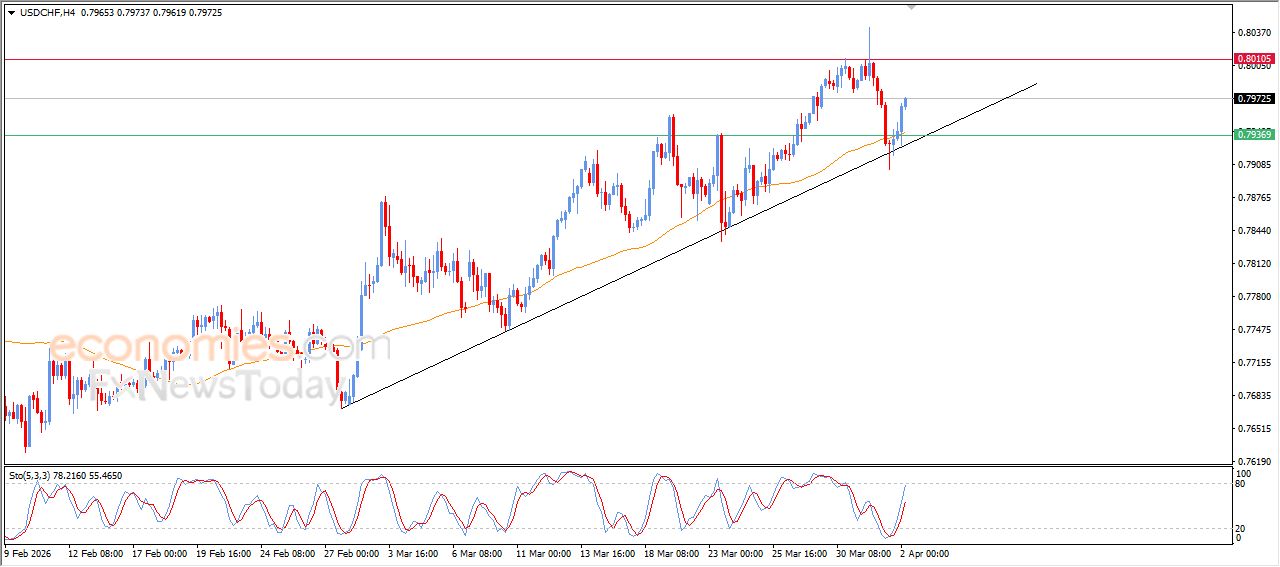Click the red 0.80105 price tag
This screenshot has width=1280, height=567.
1254,59
